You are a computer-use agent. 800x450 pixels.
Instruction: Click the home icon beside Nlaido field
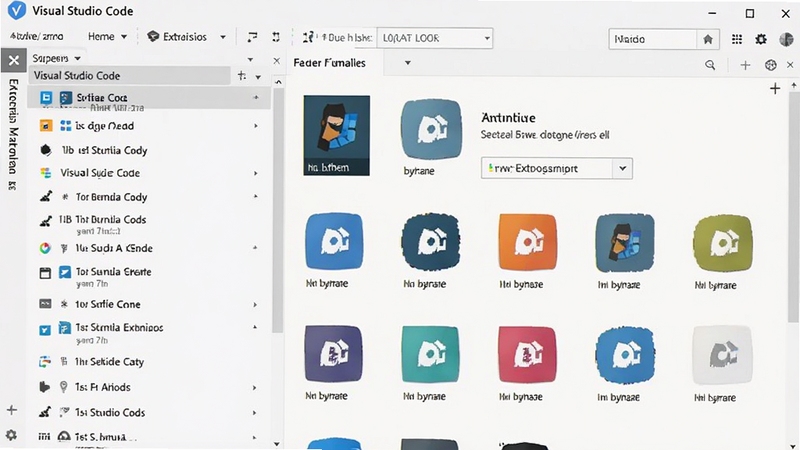click(708, 39)
